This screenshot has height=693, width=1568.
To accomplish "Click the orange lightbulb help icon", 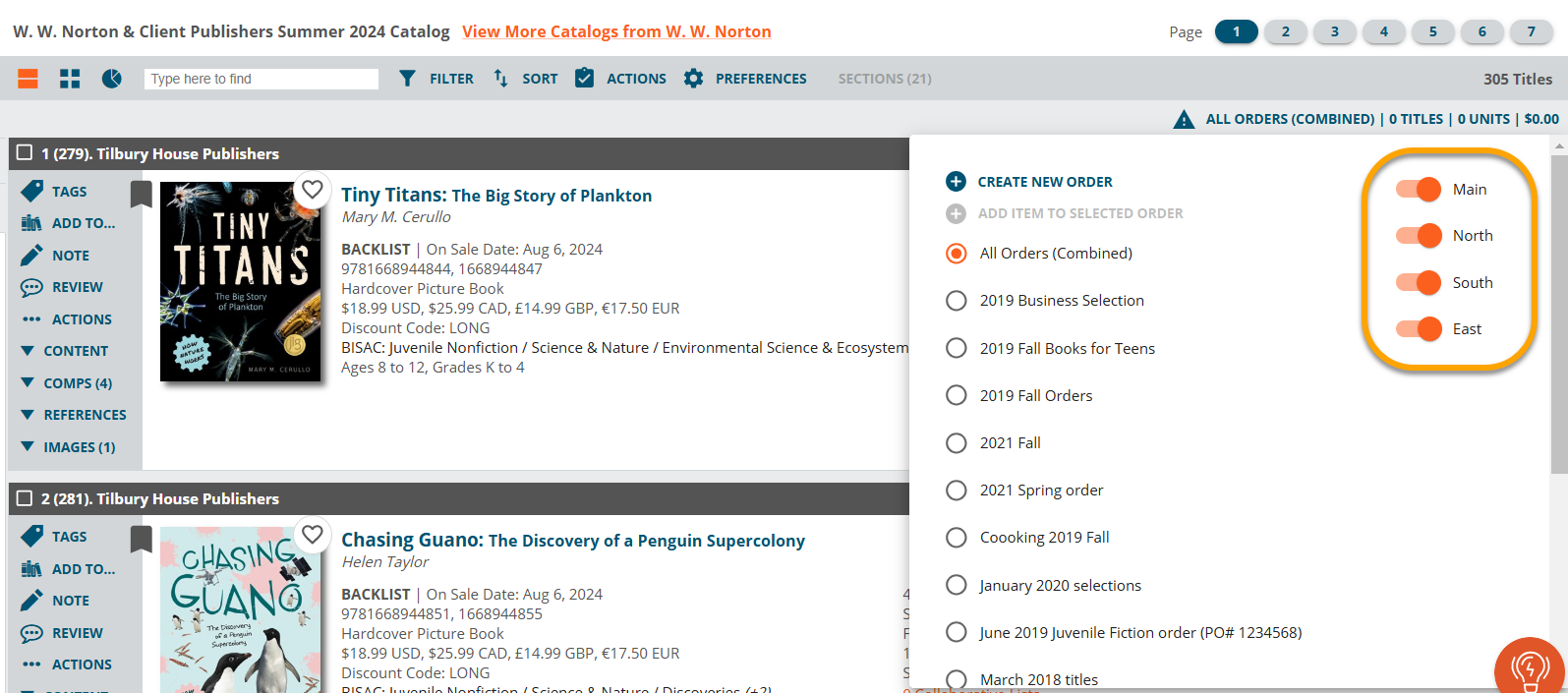I will point(1529,670).
